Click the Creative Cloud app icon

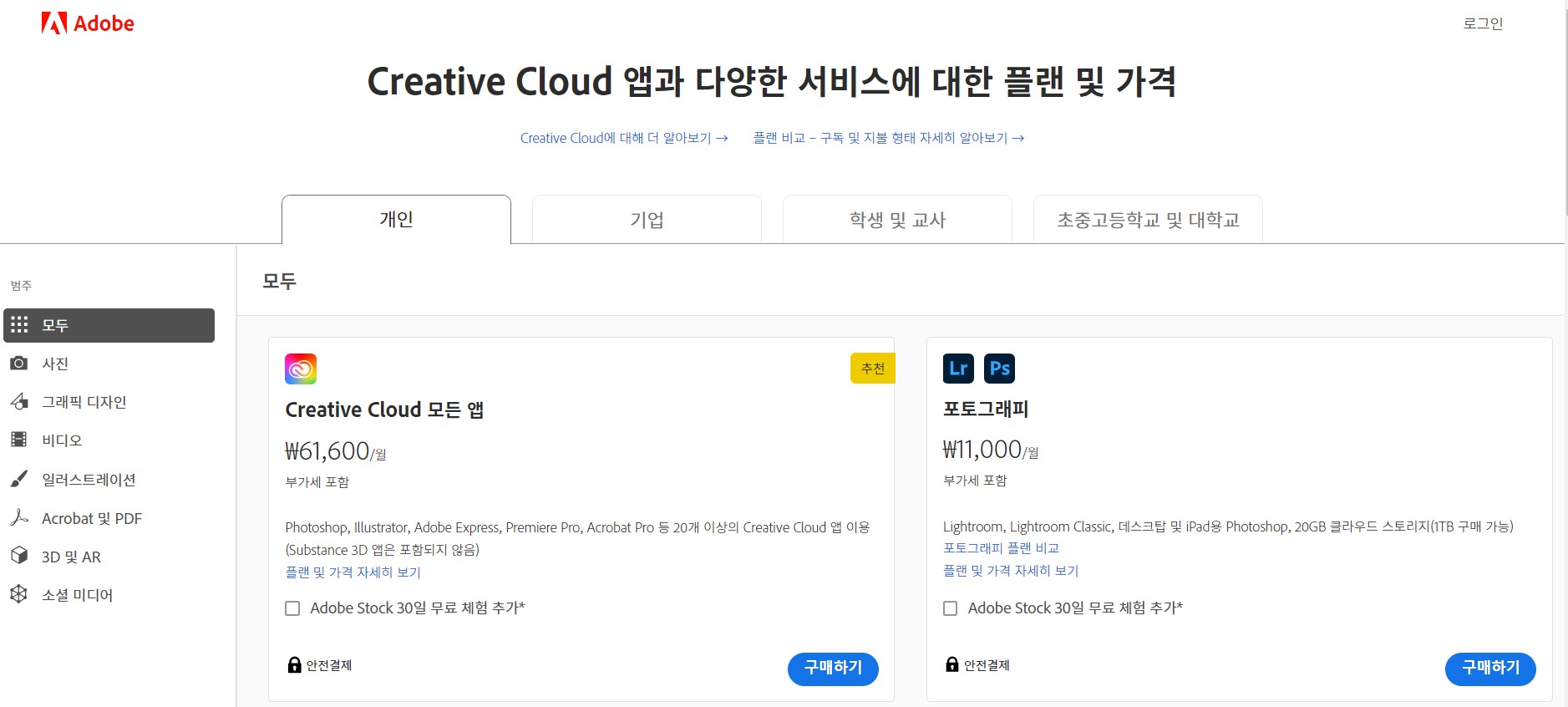301,369
